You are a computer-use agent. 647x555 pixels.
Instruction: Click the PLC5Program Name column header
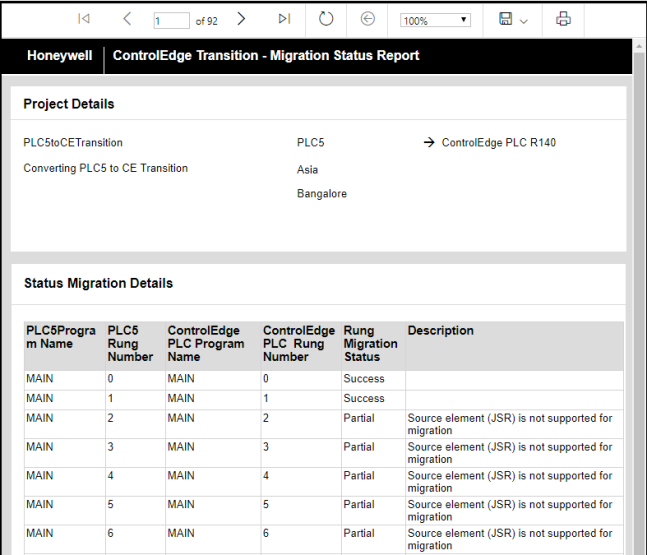(x=60, y=337)
